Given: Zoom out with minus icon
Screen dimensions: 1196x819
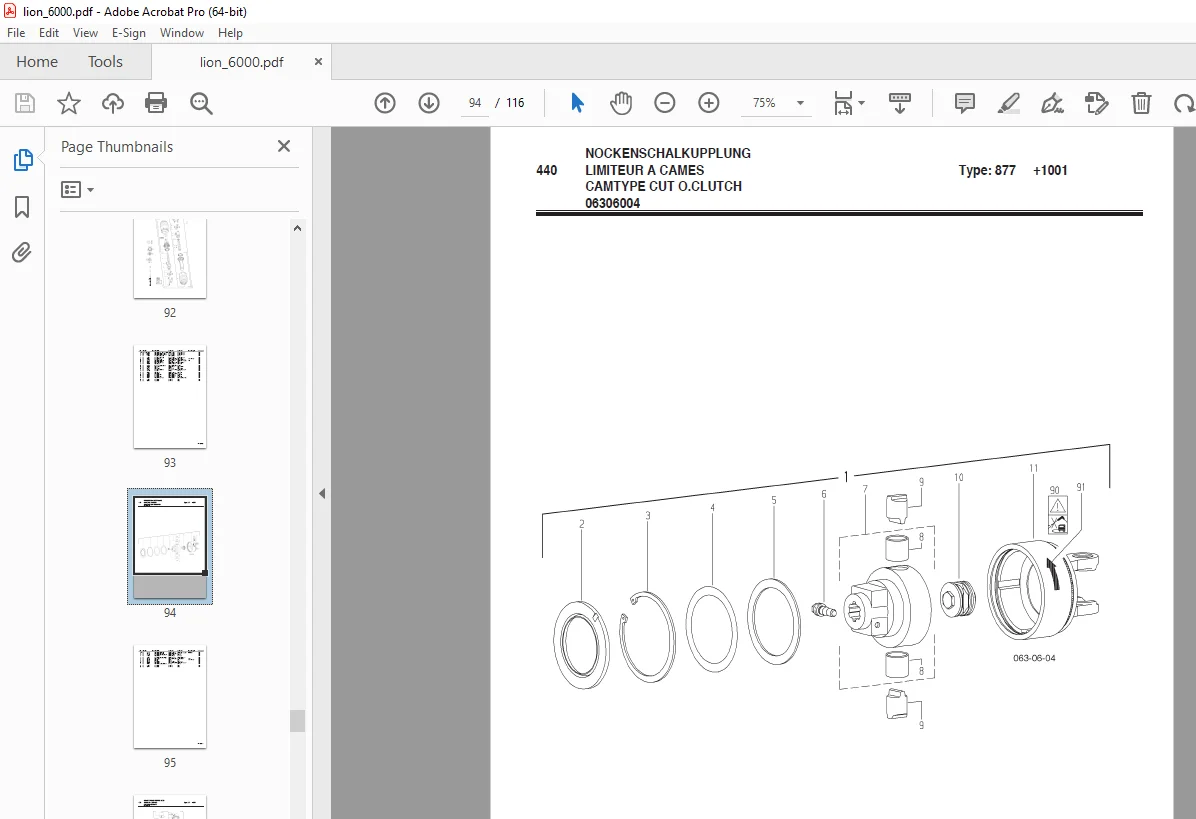Looking at the screenshot, I should pyautogui.click(x=665, y=103).
